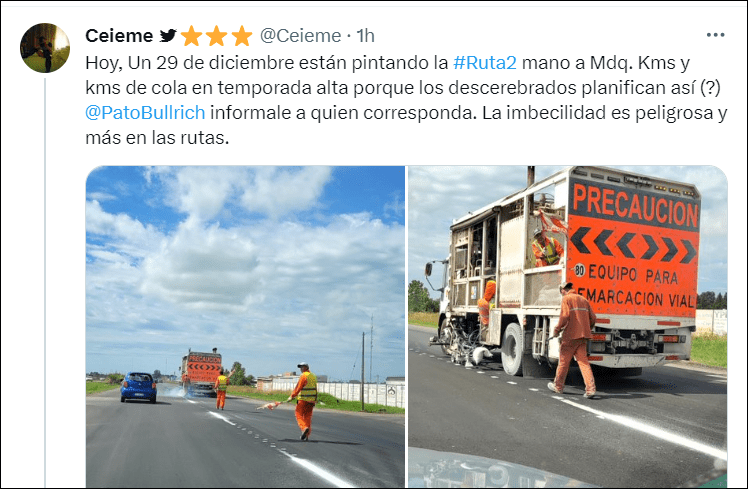Open the #Ruta2 hashtag

[485, 62]
